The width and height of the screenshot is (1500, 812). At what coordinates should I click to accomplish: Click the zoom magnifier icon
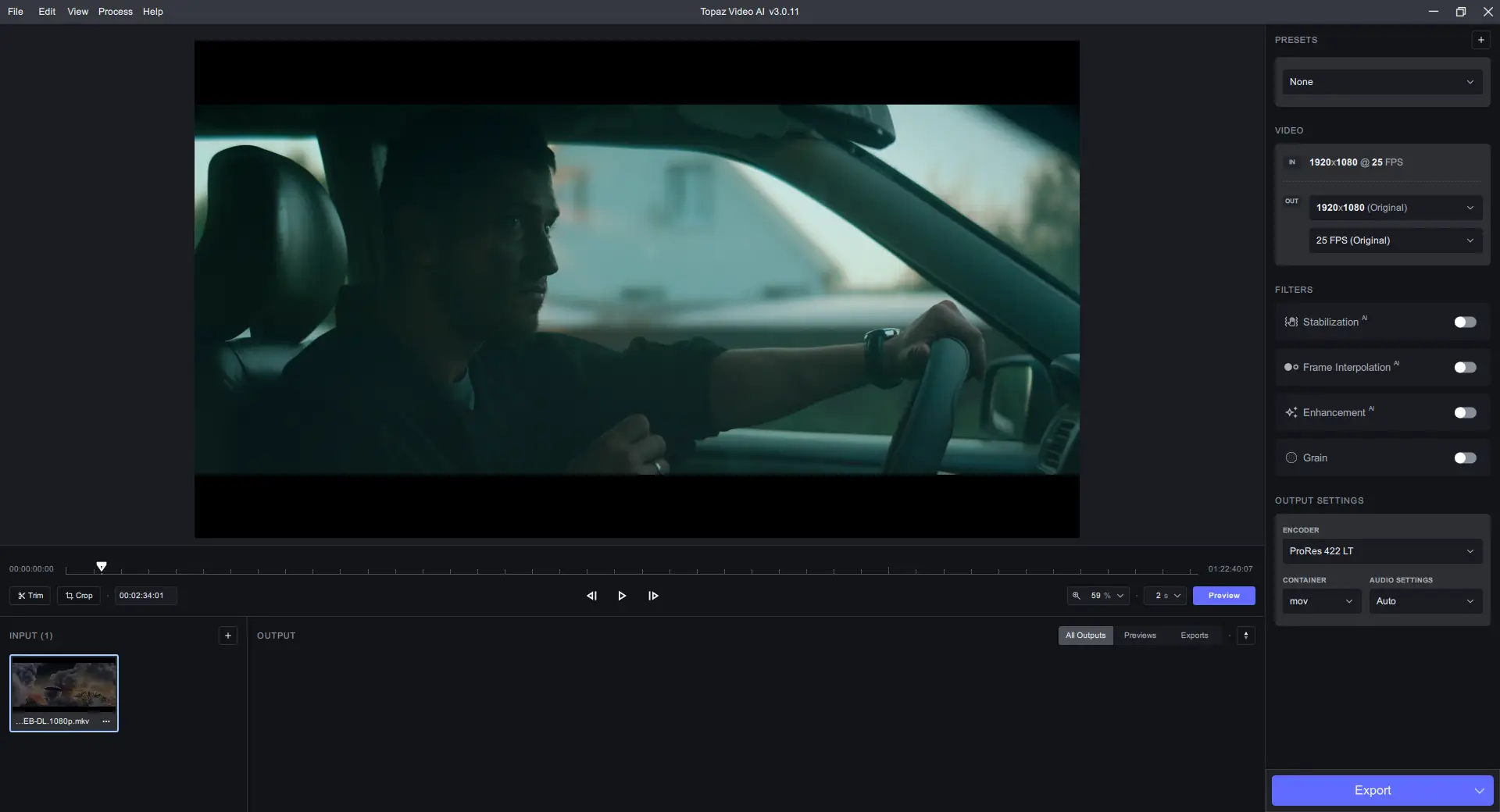(1077, 596)
